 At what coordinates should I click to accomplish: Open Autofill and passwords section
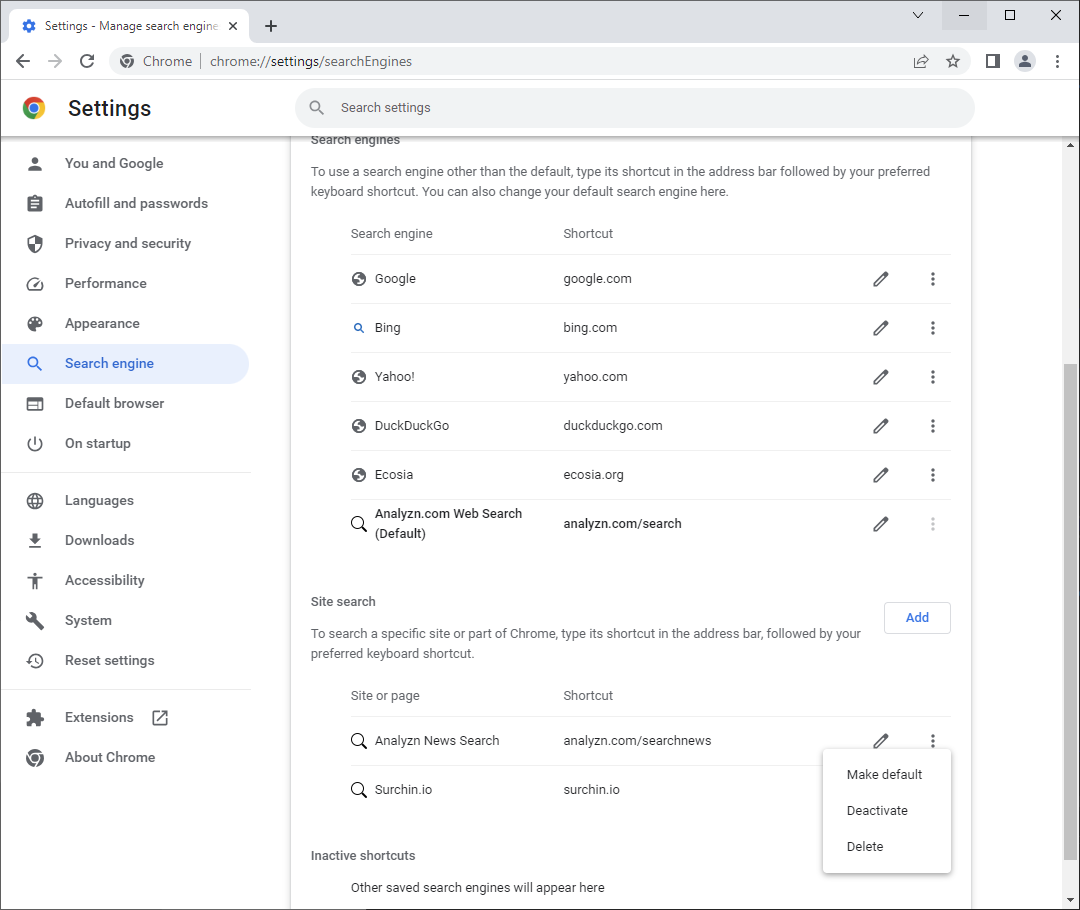pyautogui.click(x=125, y=203)
